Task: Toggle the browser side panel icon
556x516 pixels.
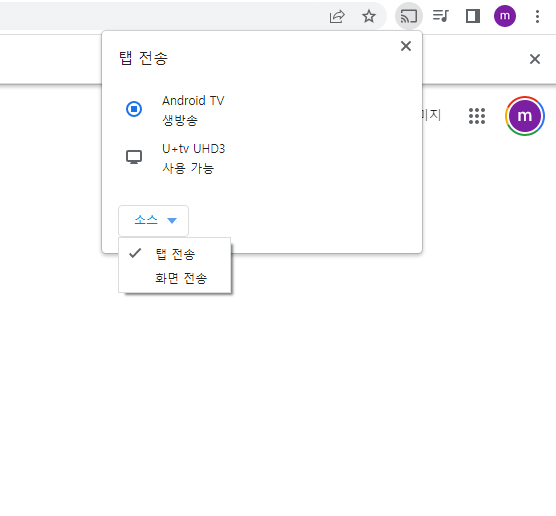Action: pos(473,16)
